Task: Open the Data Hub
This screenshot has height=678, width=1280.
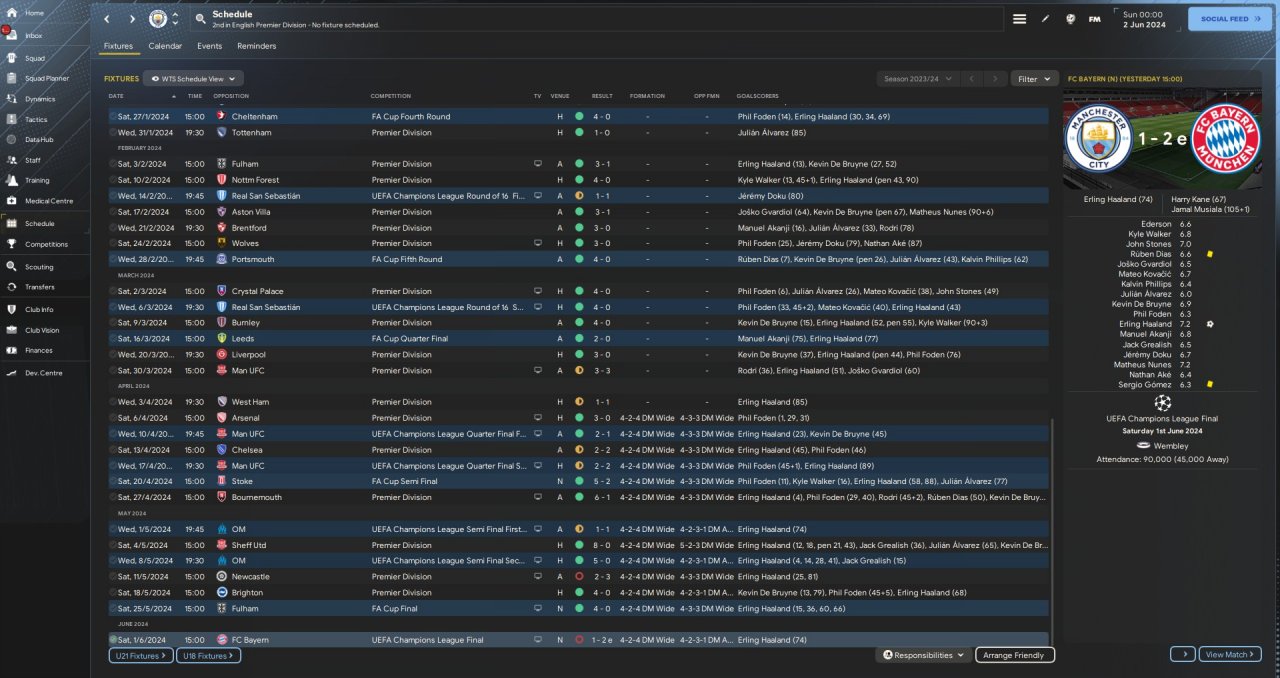Action: [x=44, y=139]
